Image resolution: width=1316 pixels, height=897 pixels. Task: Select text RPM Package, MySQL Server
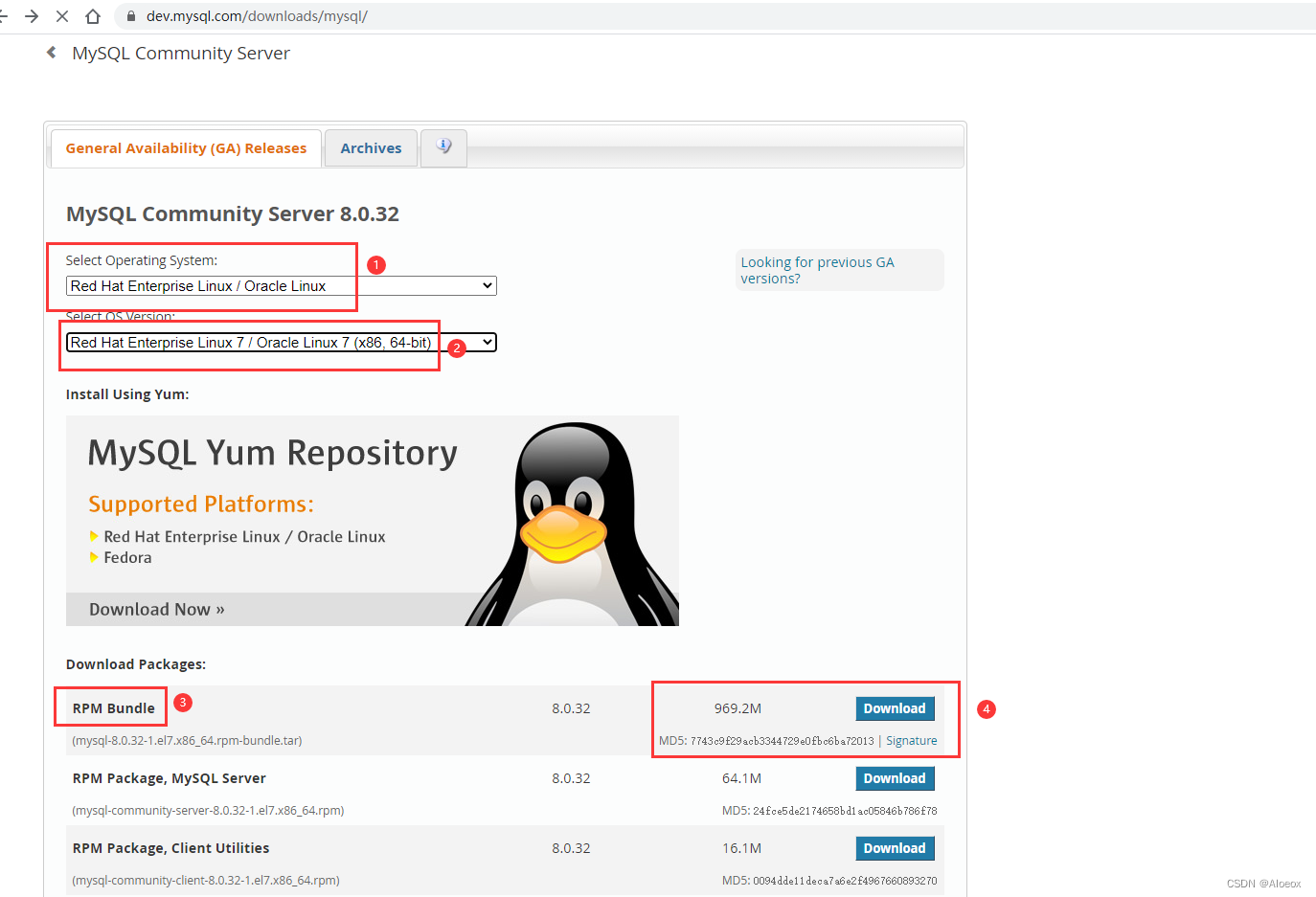(169, 778)
